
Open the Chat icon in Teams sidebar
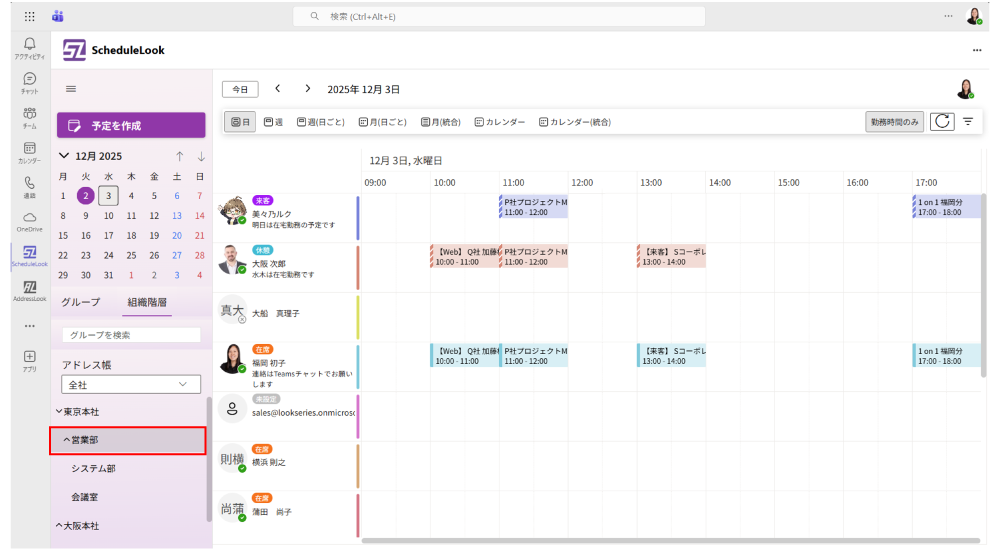29,82
